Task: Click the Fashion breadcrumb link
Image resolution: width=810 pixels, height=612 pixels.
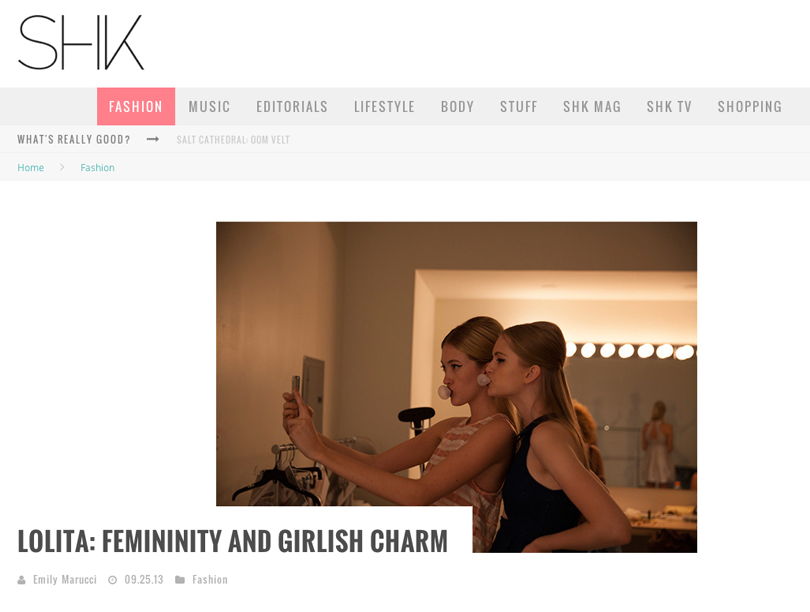Action: (97, 167)
